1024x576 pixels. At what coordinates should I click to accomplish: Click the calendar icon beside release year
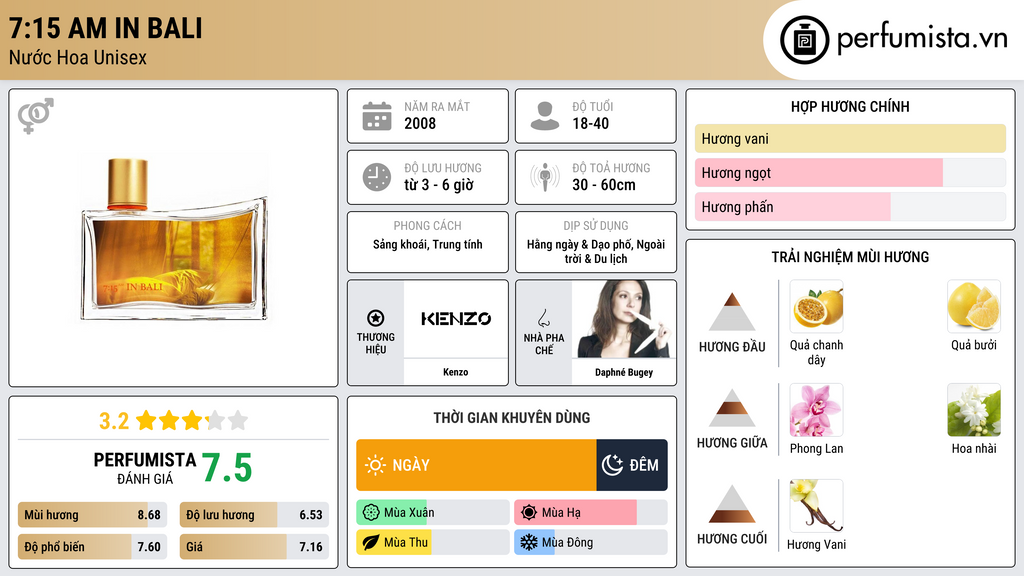point(377,116)
